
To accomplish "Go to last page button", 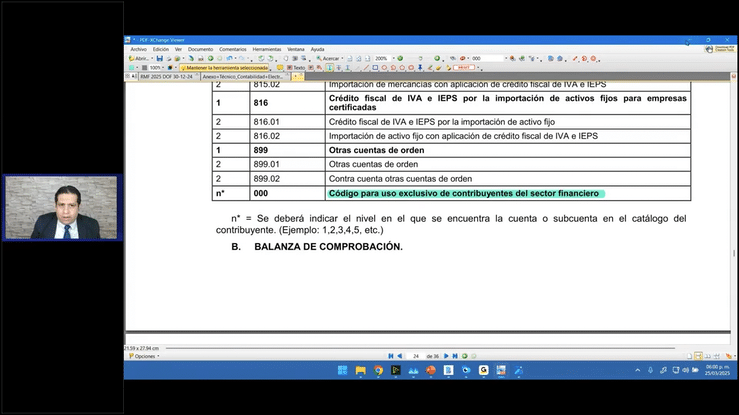I will point(455,356).
